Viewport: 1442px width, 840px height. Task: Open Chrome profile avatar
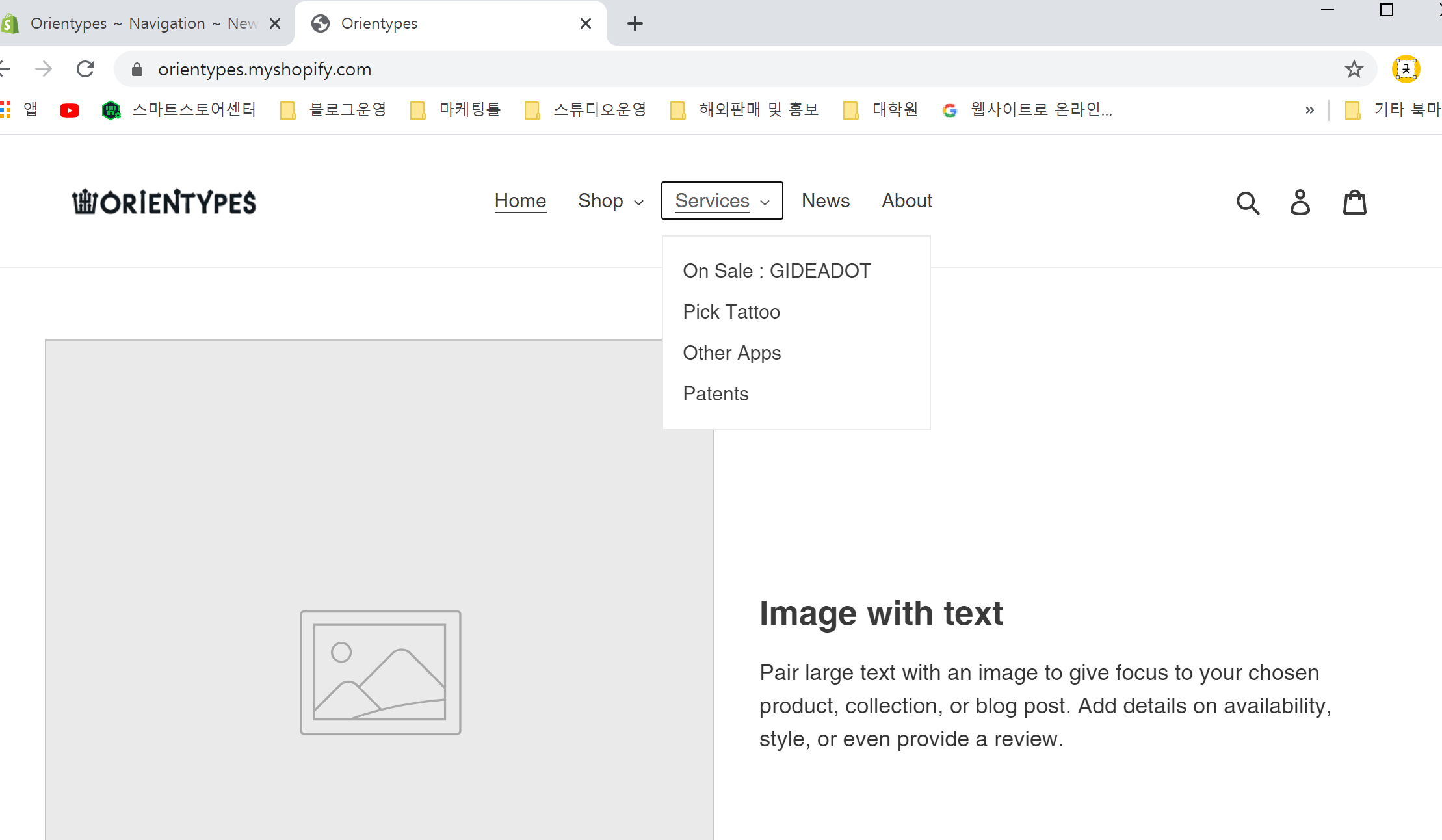(x=1406, y=69)
